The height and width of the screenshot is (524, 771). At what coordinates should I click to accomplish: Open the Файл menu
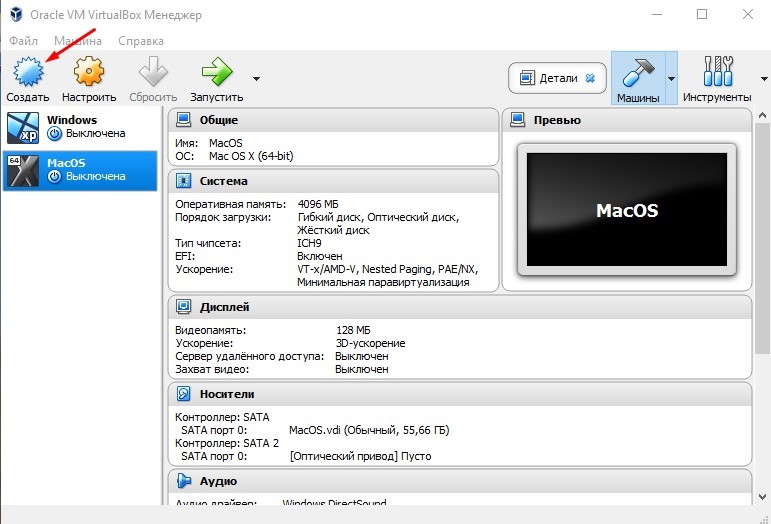(x=23, y=41)
